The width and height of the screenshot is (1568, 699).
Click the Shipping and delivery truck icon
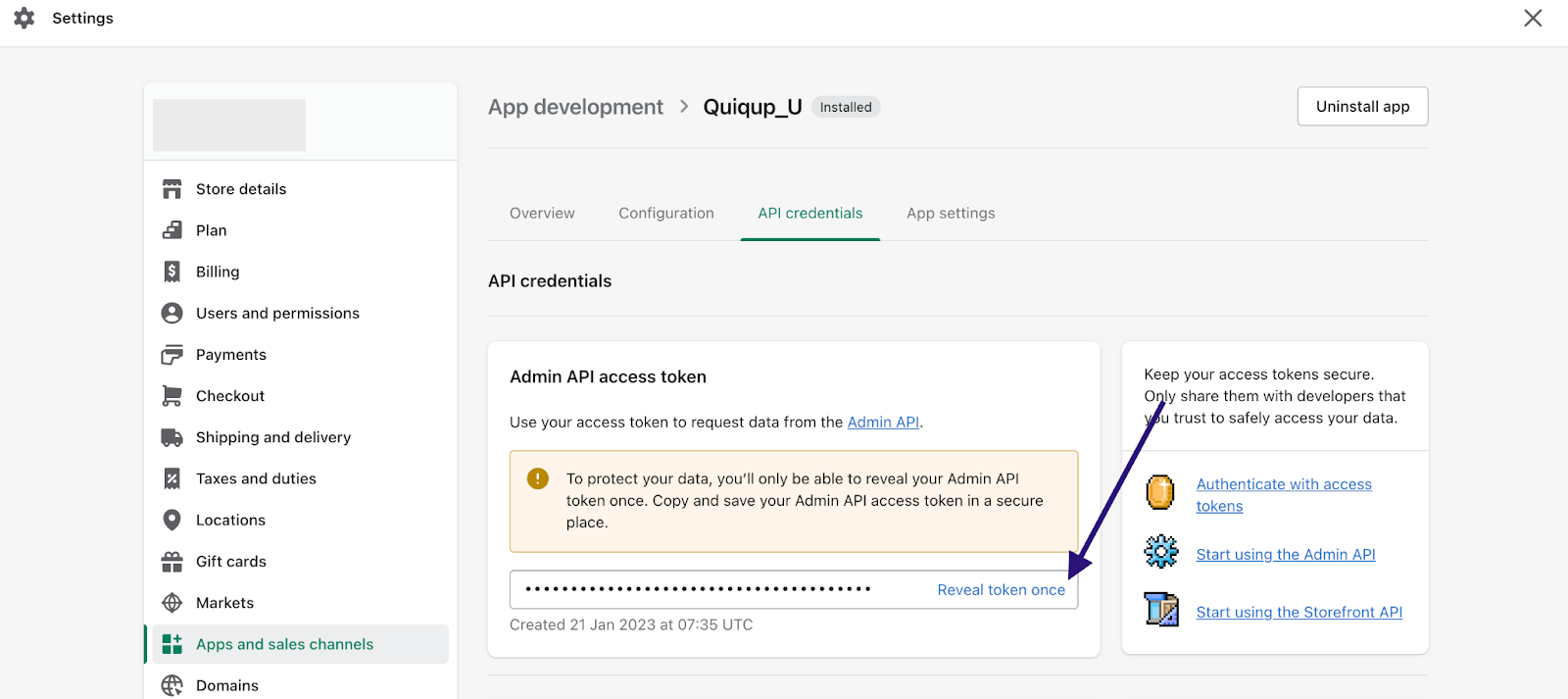pos(172,437)
